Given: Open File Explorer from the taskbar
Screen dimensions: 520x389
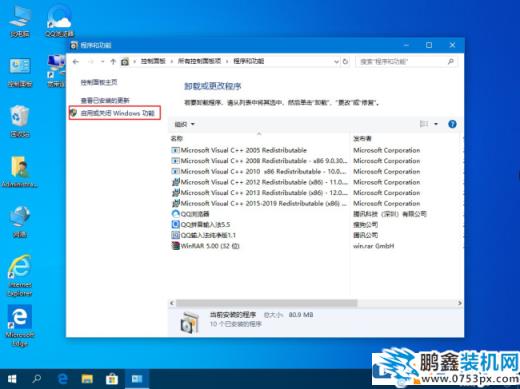Looking at the screenshot, I should pos(87,379).
